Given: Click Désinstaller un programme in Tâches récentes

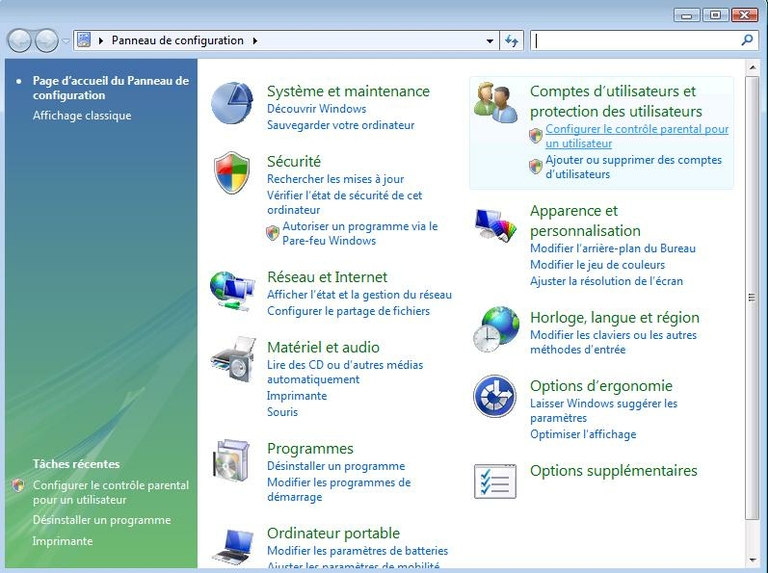Looking at the screenshot, I should [101, 520].
